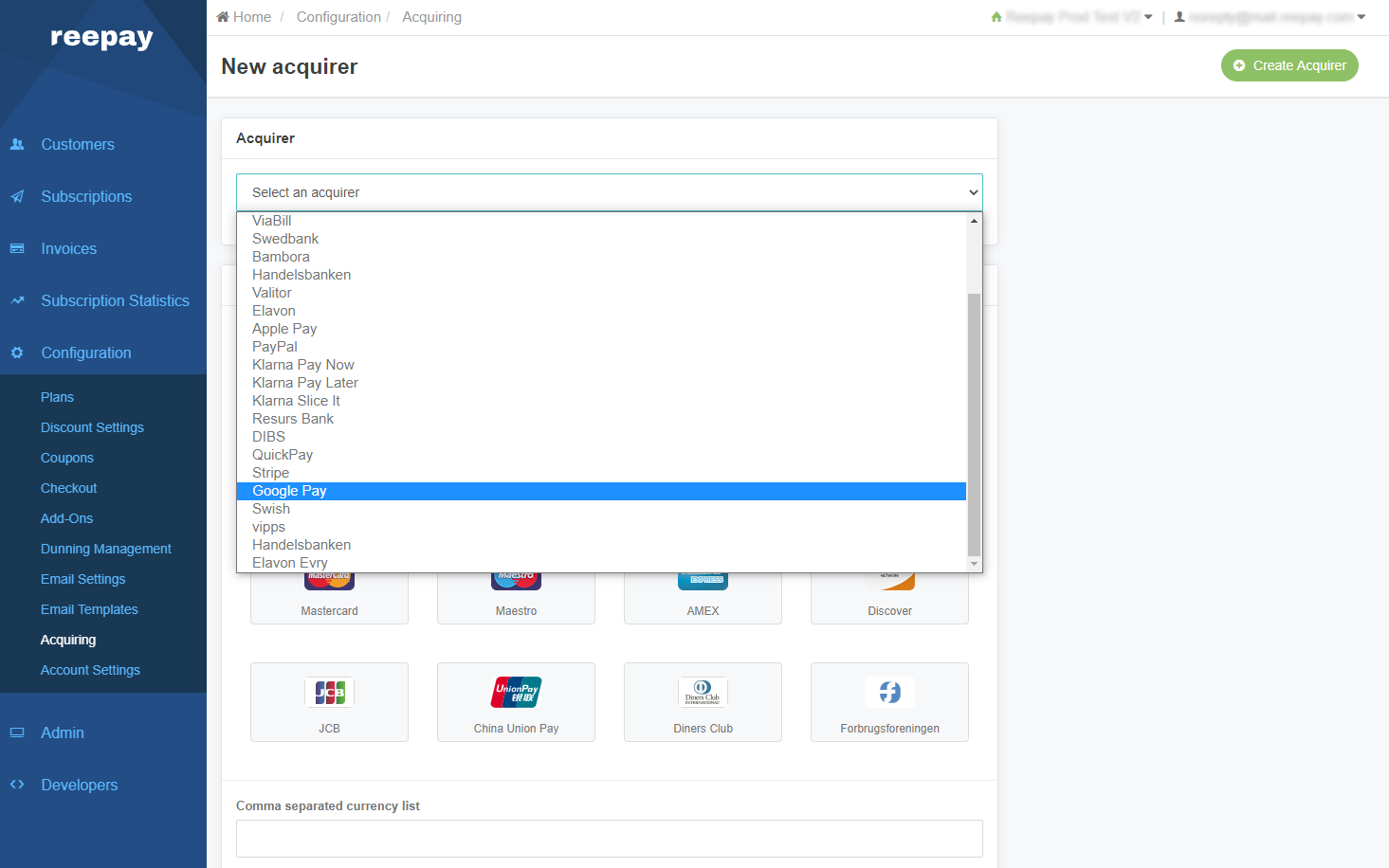Image resolution: width=1389 pixels, height=868 pixels.
Task: Toggle the Mastercard card type tile
Action: click(329, 599)
